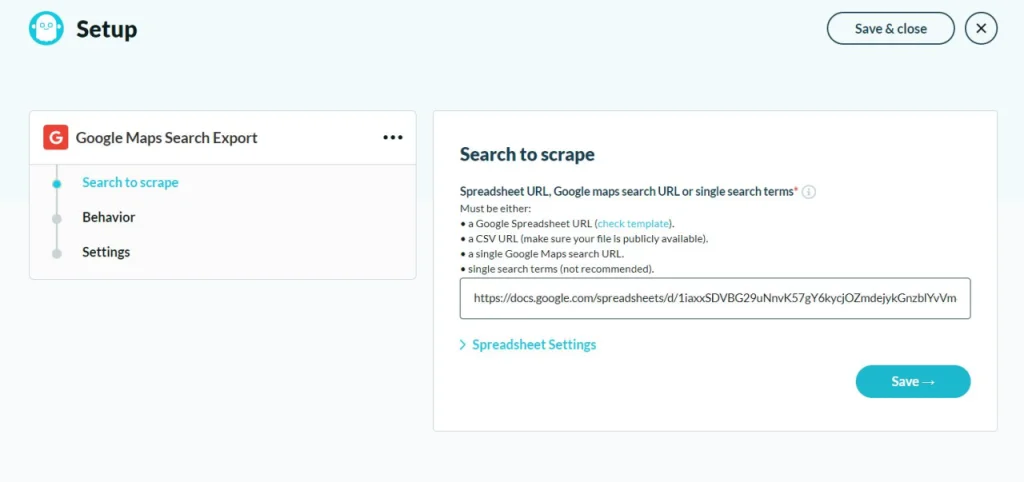The height and width of the screenshot is (482, 1024).
Task: Open the check template link
Action: pyautogui.click(x=633, y=223)
